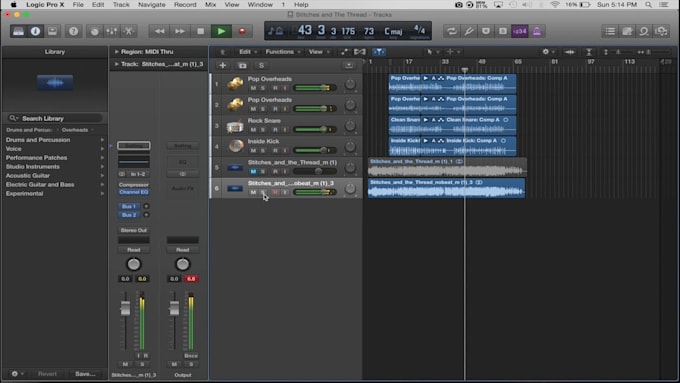Open the Toolbar customization button
Screen dimensions: 680x383
pos(52,31)
